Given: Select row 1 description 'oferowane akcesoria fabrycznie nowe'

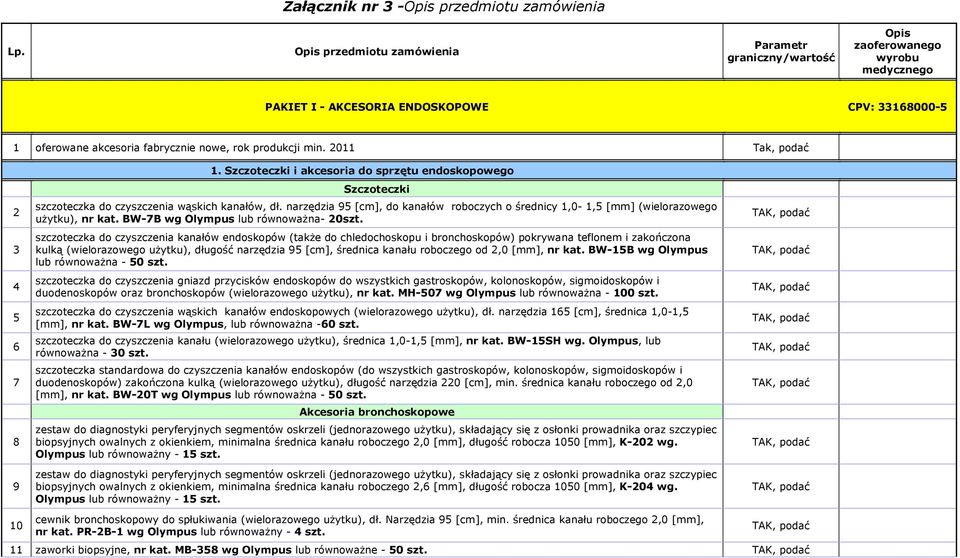Looking at the screenshot, I should pos(195,148).
